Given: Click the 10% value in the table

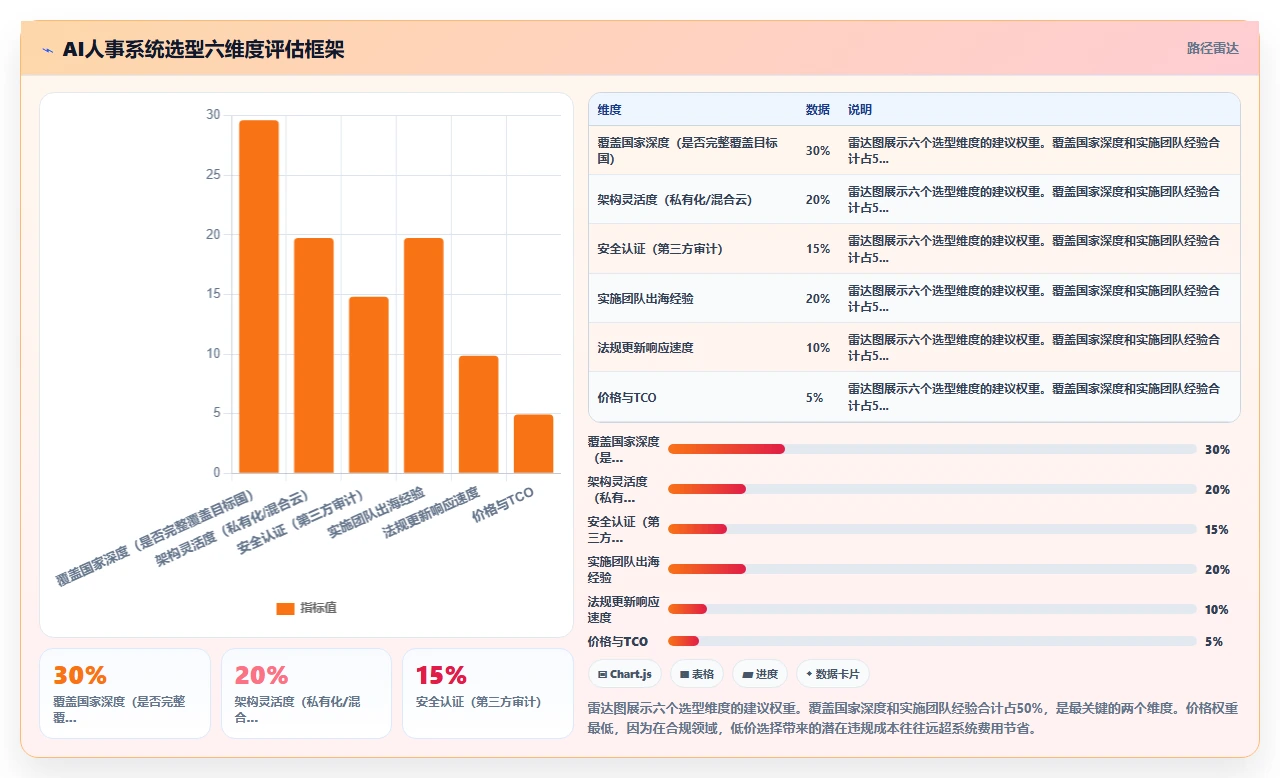Looking at the screenshot, I should (817, 348).
